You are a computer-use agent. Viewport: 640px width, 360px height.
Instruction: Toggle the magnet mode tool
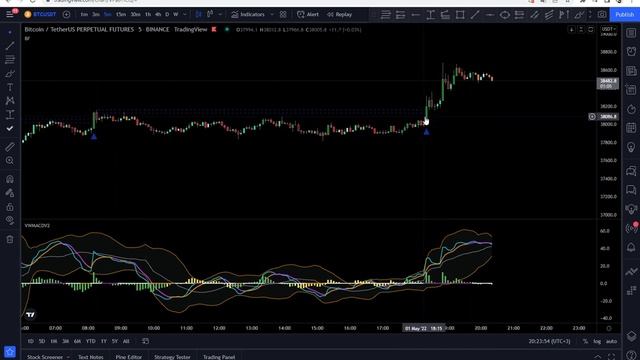pos(10,179)
